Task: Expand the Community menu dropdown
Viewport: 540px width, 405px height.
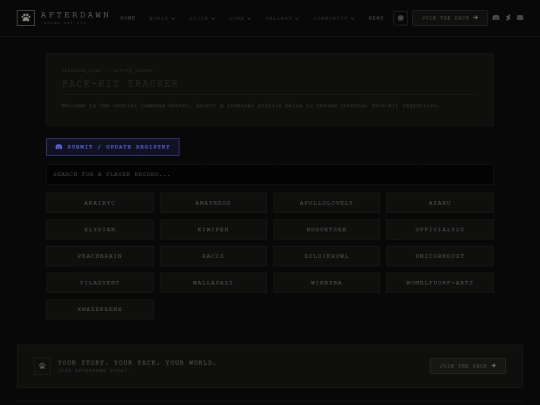Action: [x=334, y=18]
